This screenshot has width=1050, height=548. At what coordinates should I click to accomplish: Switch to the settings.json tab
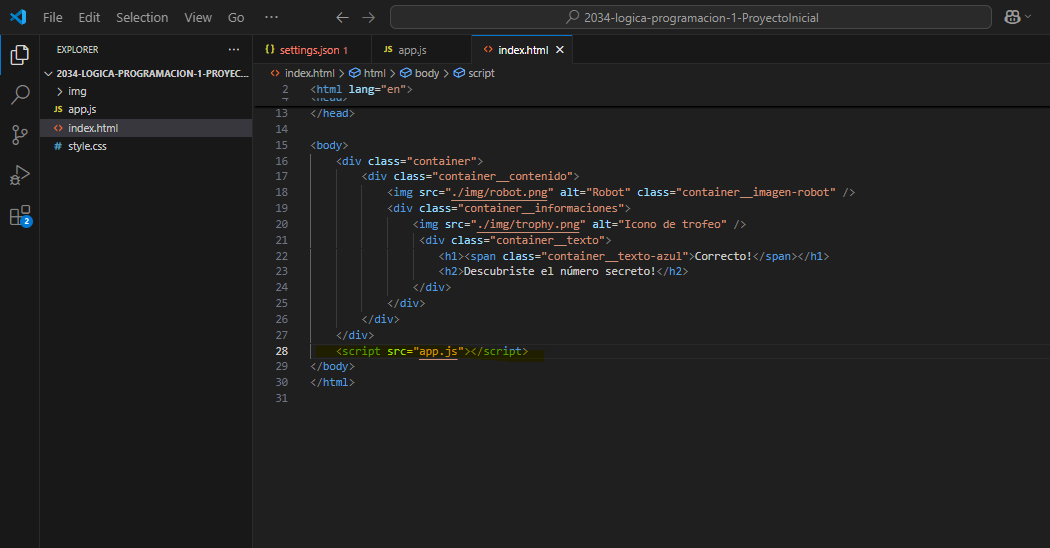coord(312,50)
